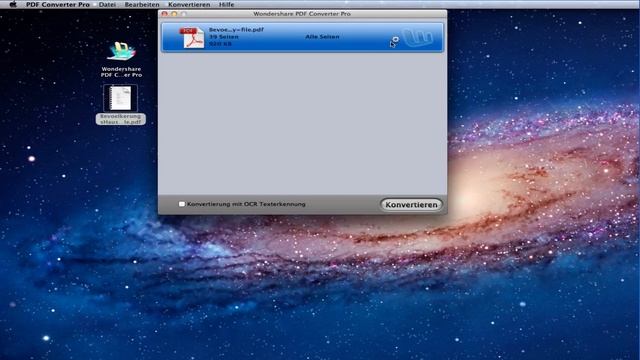Click the Wondershare PDF Converter Pro title bar
Image resolution: width=640 pixels, height=360 pixels.
tap(302, 14)
